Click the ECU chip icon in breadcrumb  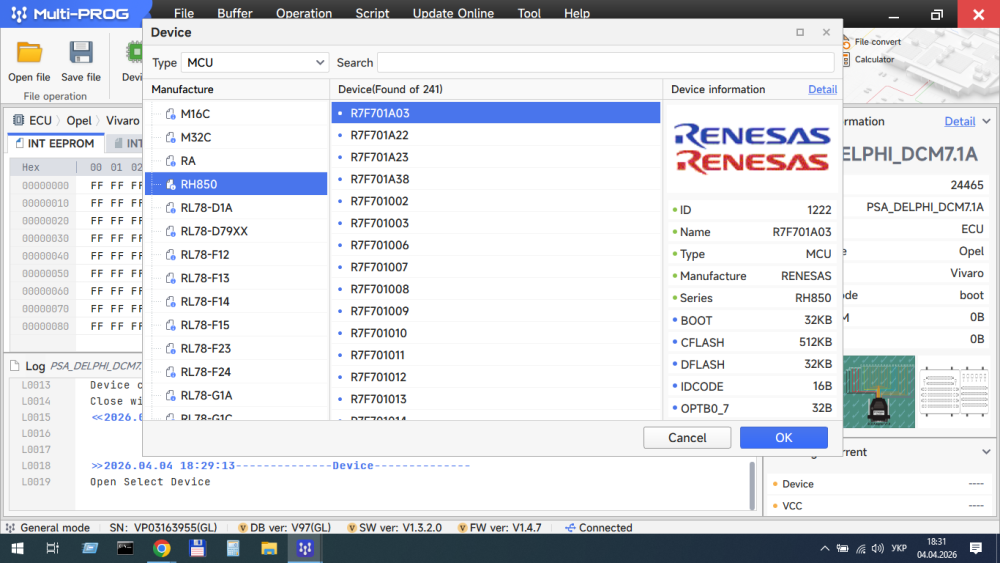pos(18,120)
